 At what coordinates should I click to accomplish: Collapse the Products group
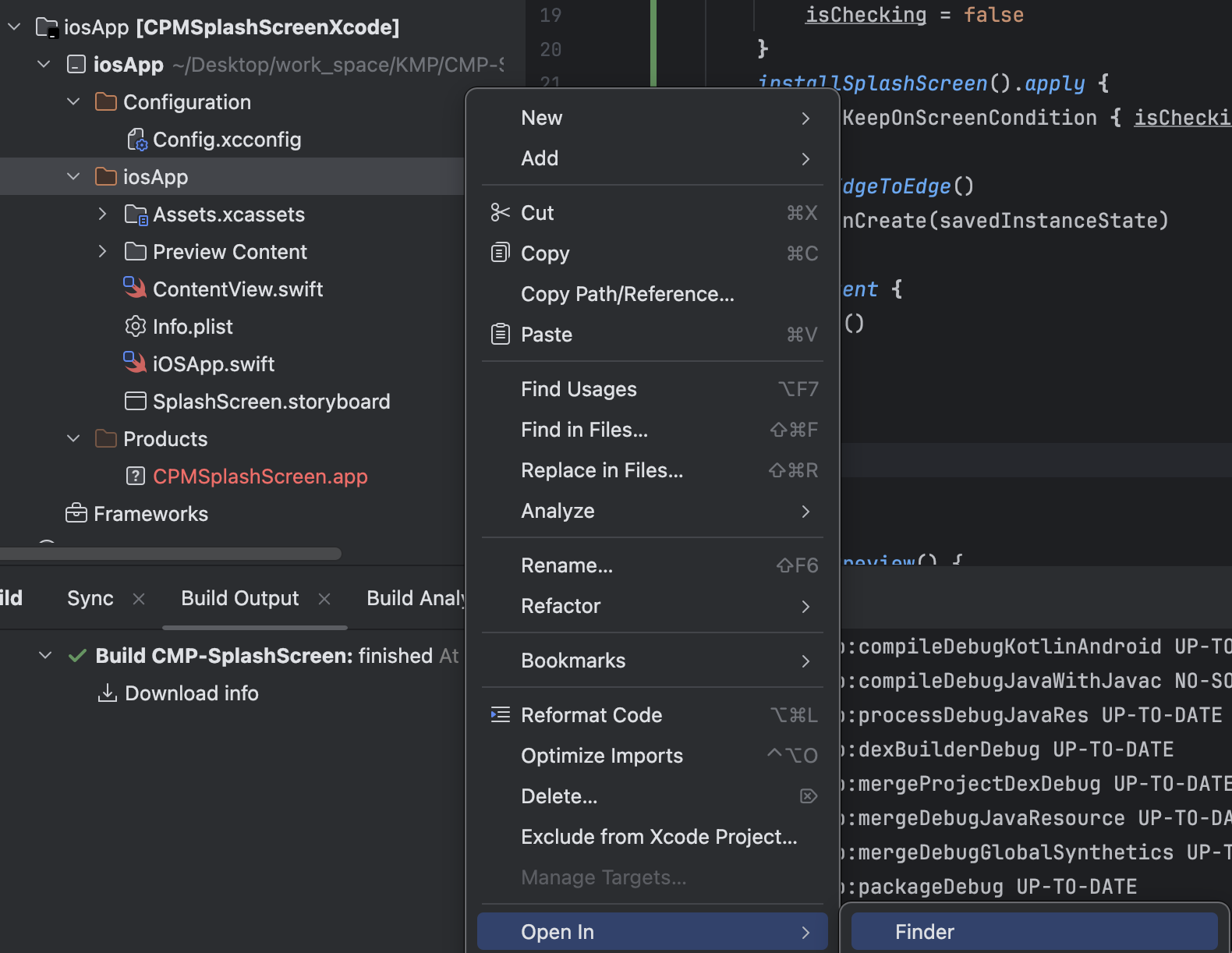[73, 438]
